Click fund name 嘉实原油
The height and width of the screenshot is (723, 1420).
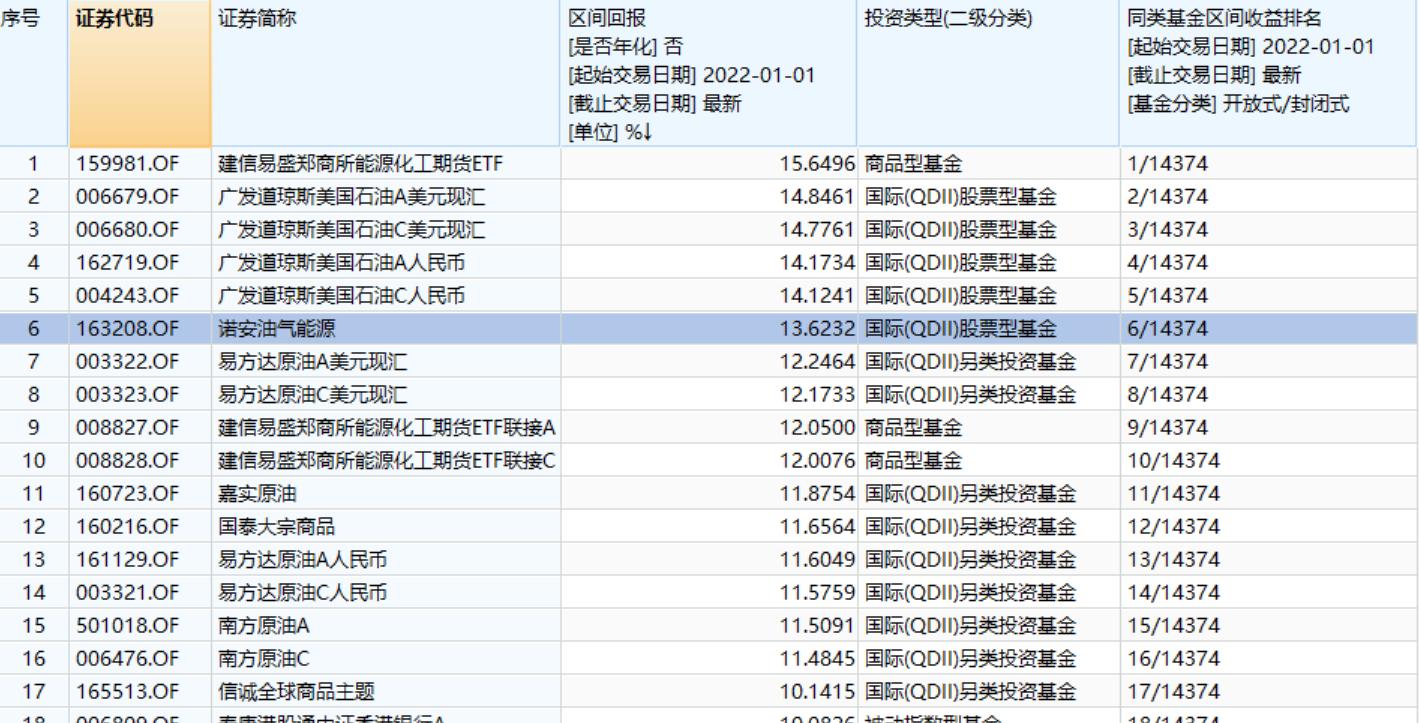257,494
